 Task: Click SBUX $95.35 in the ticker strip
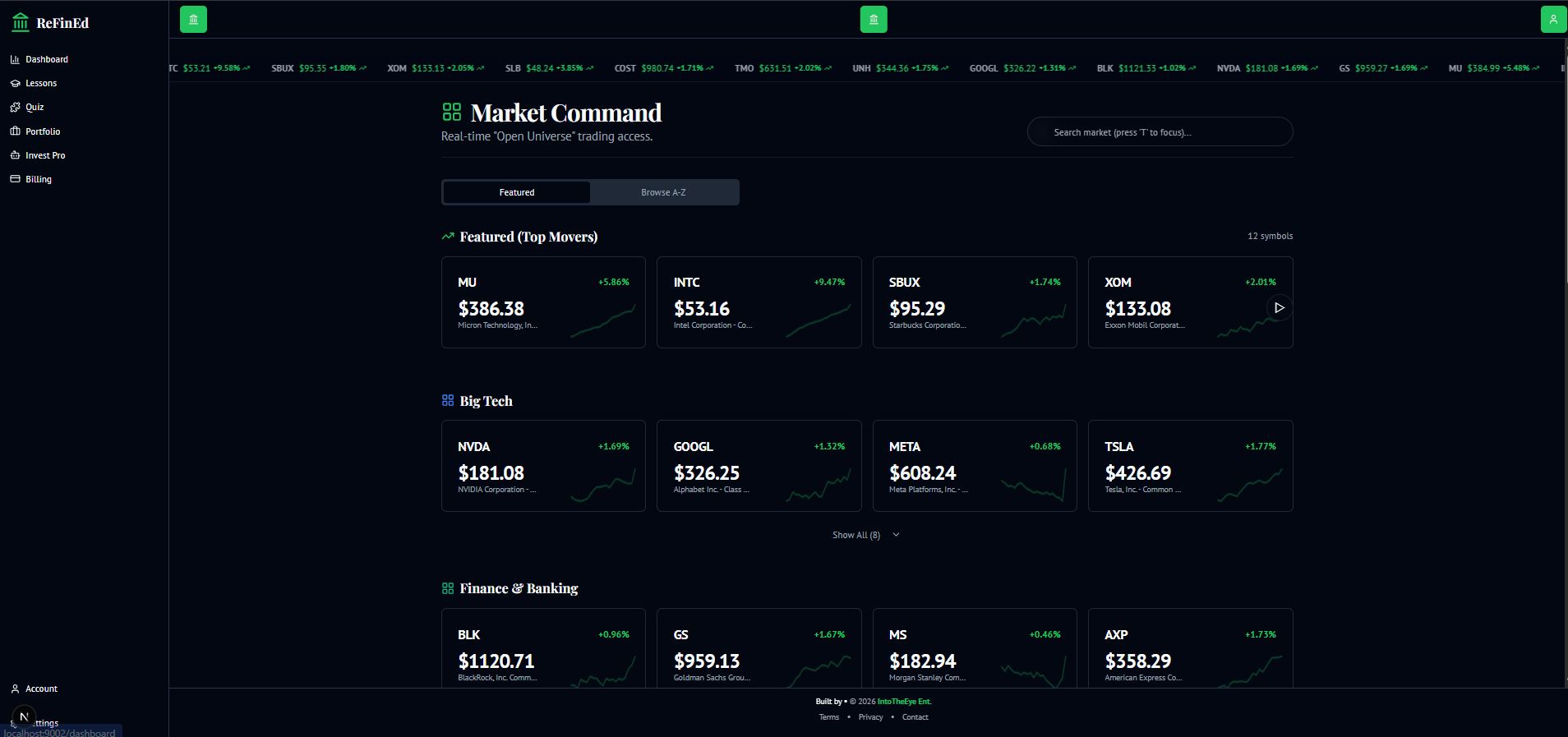click(319, 68)
